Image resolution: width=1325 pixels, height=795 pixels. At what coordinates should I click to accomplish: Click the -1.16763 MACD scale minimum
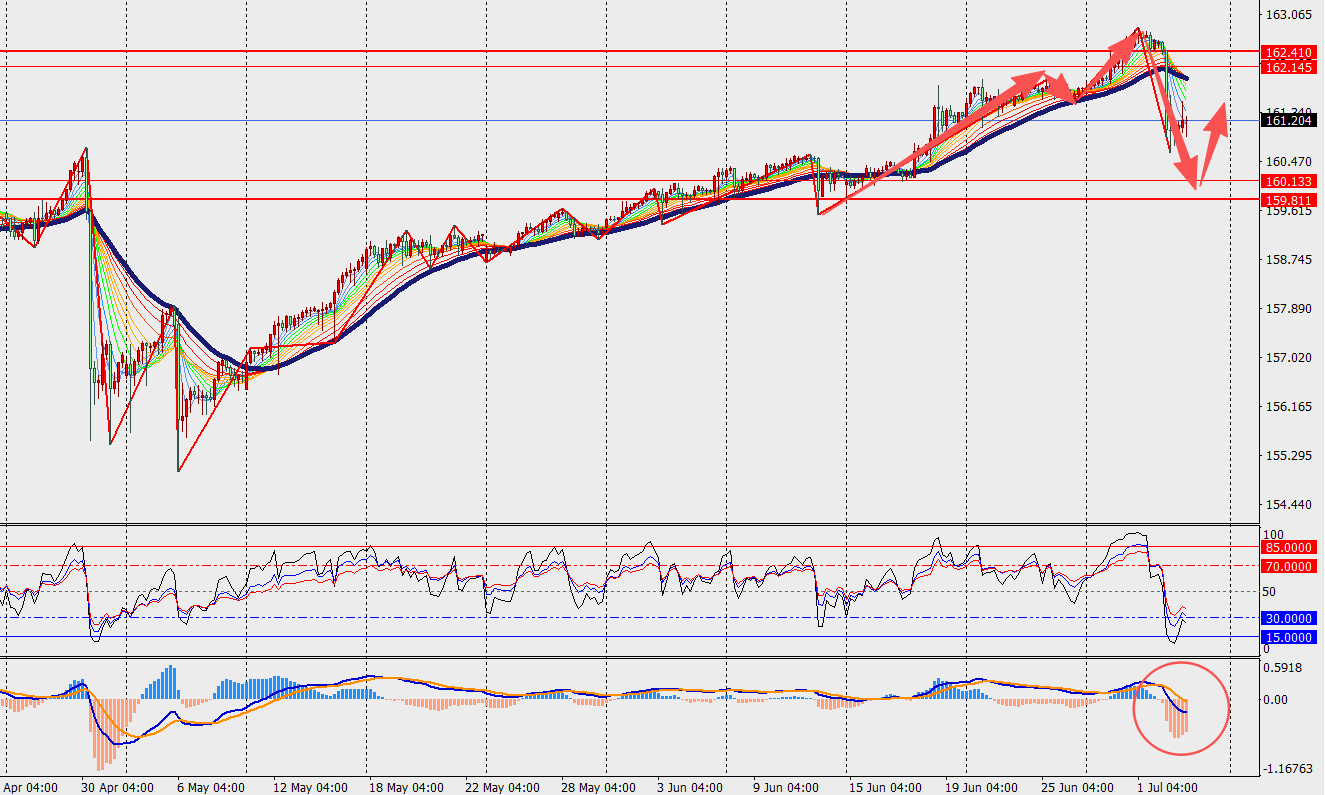(1288, 769)
